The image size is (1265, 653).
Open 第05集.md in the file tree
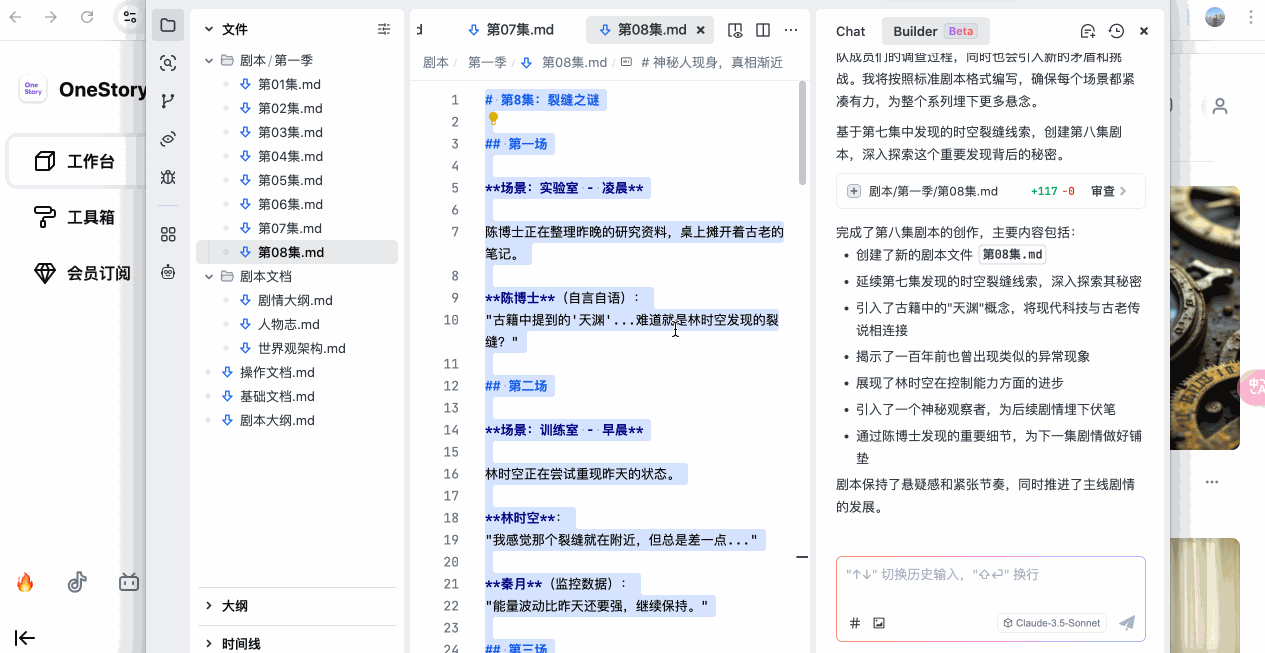(x=289, y=180)
